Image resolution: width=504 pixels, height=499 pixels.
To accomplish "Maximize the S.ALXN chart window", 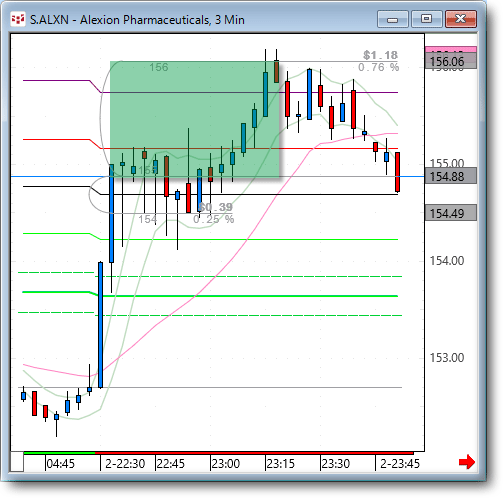I will click(426, 19).
